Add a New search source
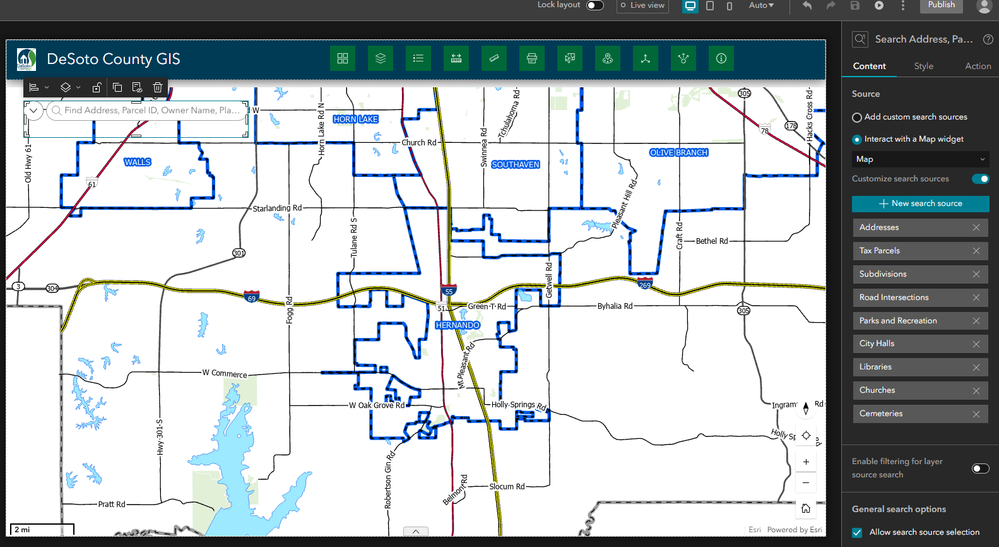999x547 pixels. point(921,204)
